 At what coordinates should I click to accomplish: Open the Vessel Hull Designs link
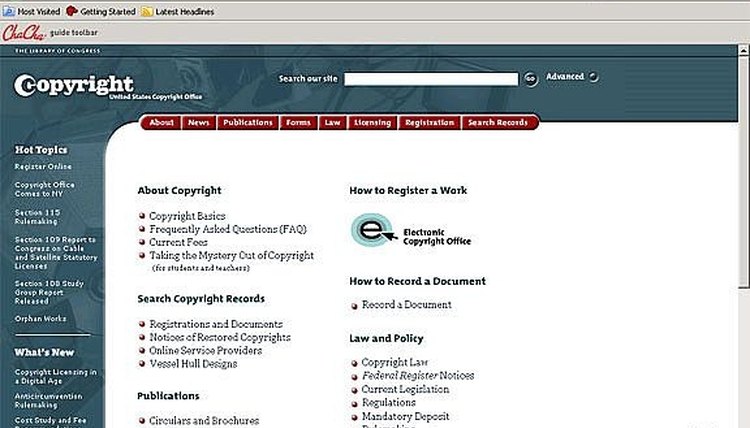tap(193, 363)
